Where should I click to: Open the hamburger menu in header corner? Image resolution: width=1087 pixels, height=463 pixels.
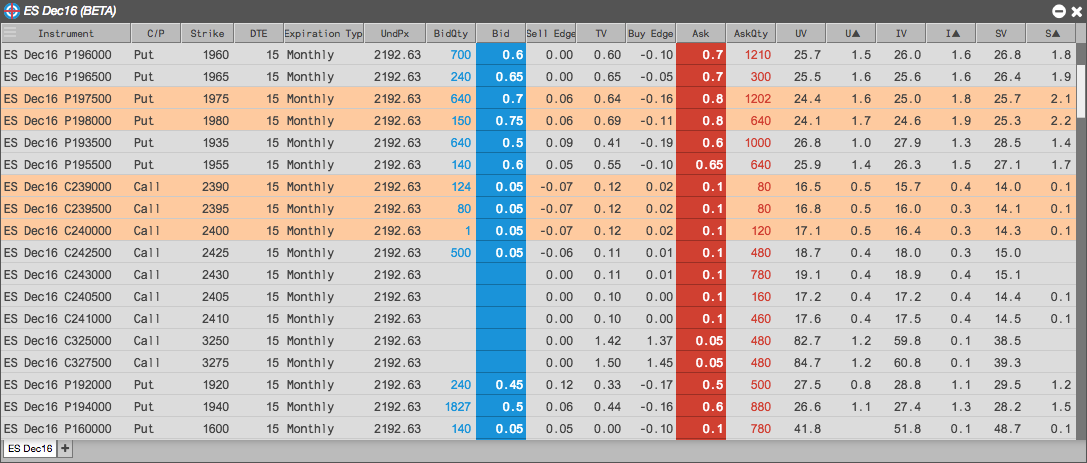9,33
